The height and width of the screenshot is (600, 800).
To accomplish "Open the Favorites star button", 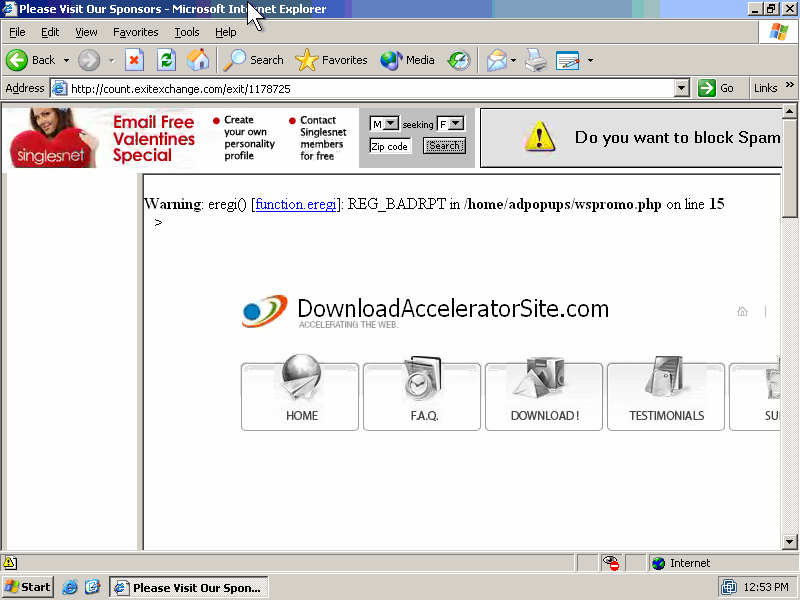I will [331, 60].
